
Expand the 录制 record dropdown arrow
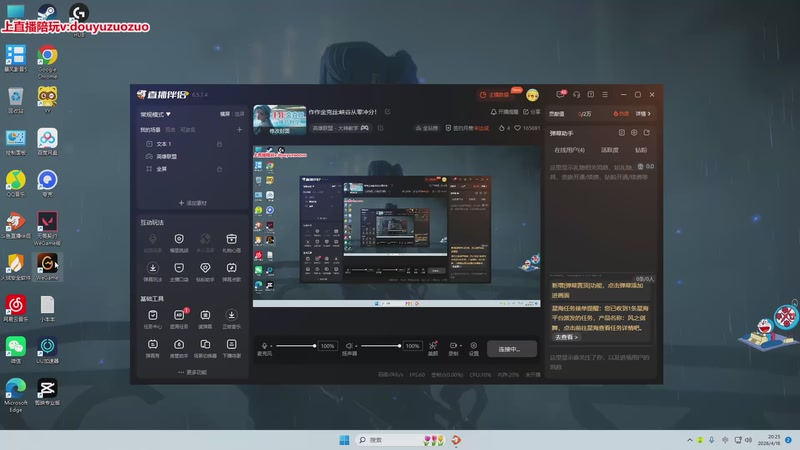click(461, 345)
